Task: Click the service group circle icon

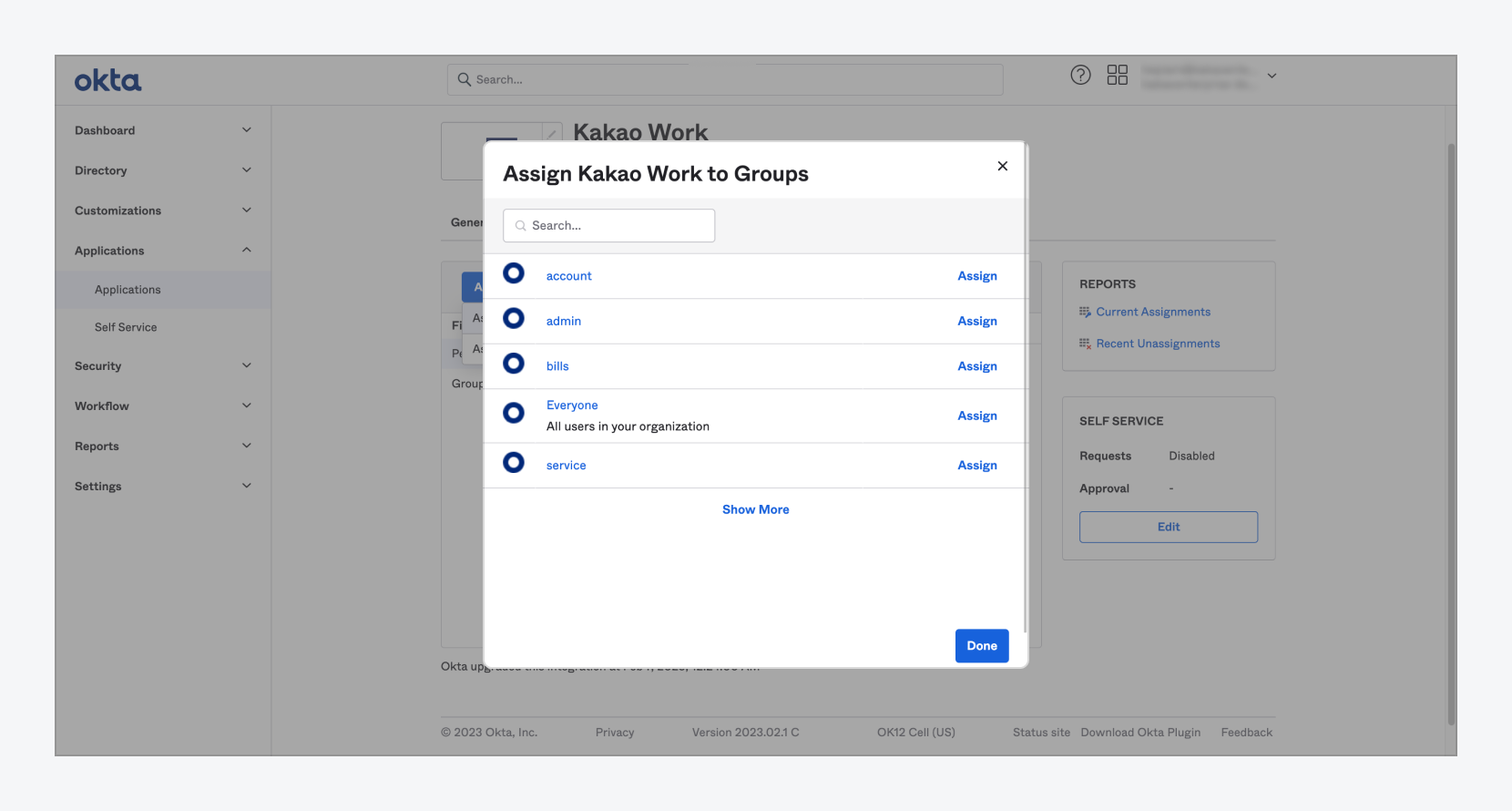Action: (514, 463)
